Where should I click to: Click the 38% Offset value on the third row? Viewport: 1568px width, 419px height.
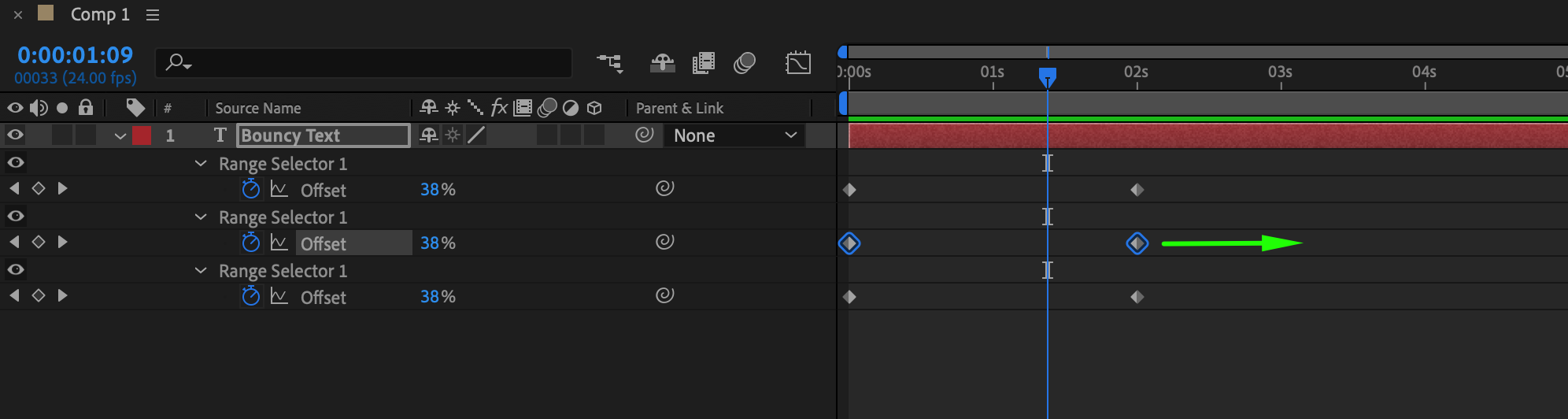coord(438,297)
